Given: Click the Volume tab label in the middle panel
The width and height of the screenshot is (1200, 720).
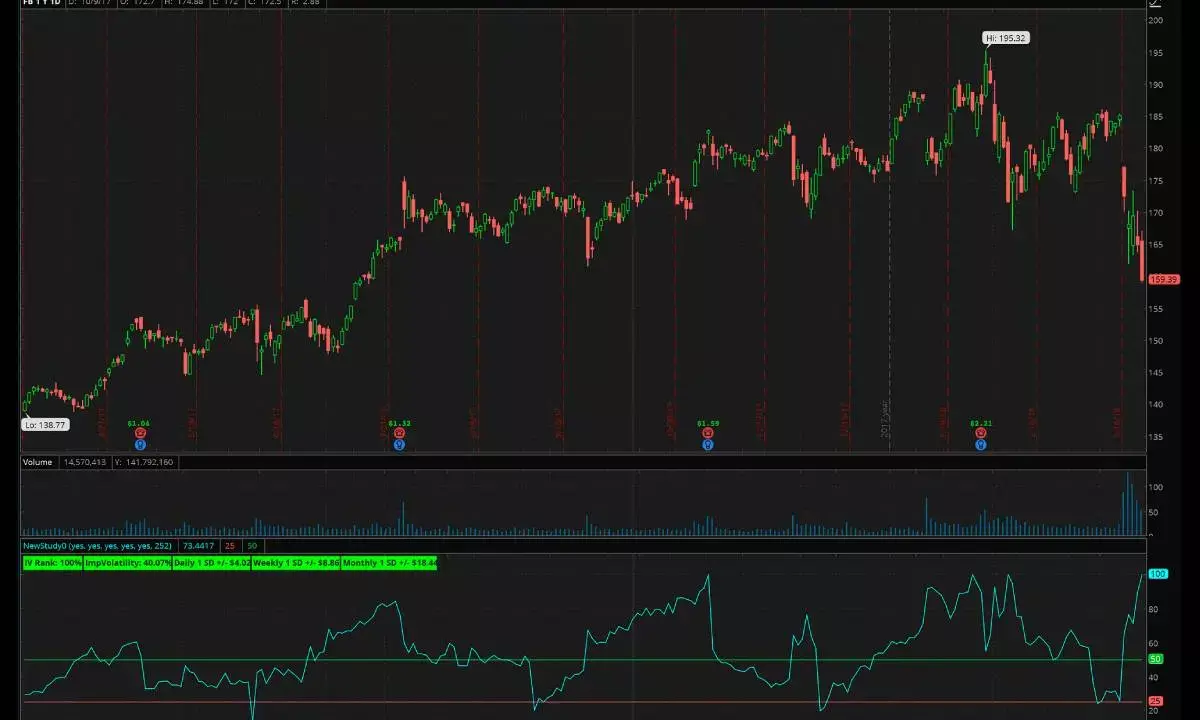Looking at the screenshot, I should 37,462.
